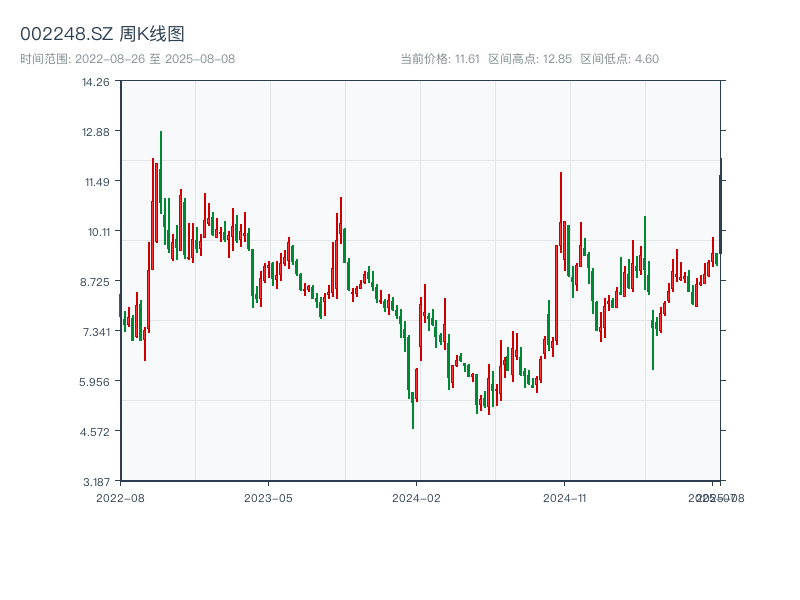The image size is (800, 600).
Task: Click the y-axis value 12.88
Action: [x=96, y=132]
